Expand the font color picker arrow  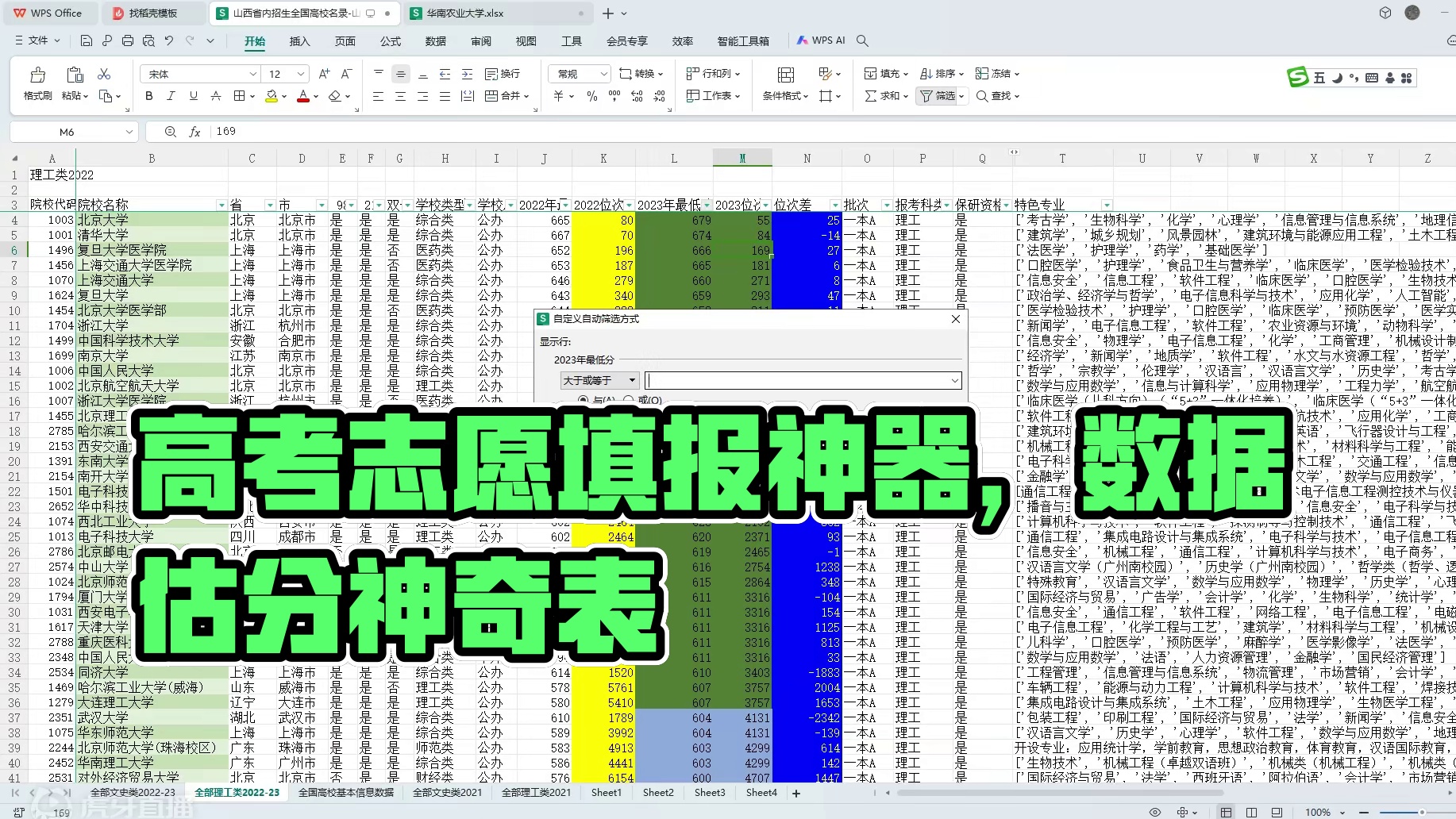314,96
